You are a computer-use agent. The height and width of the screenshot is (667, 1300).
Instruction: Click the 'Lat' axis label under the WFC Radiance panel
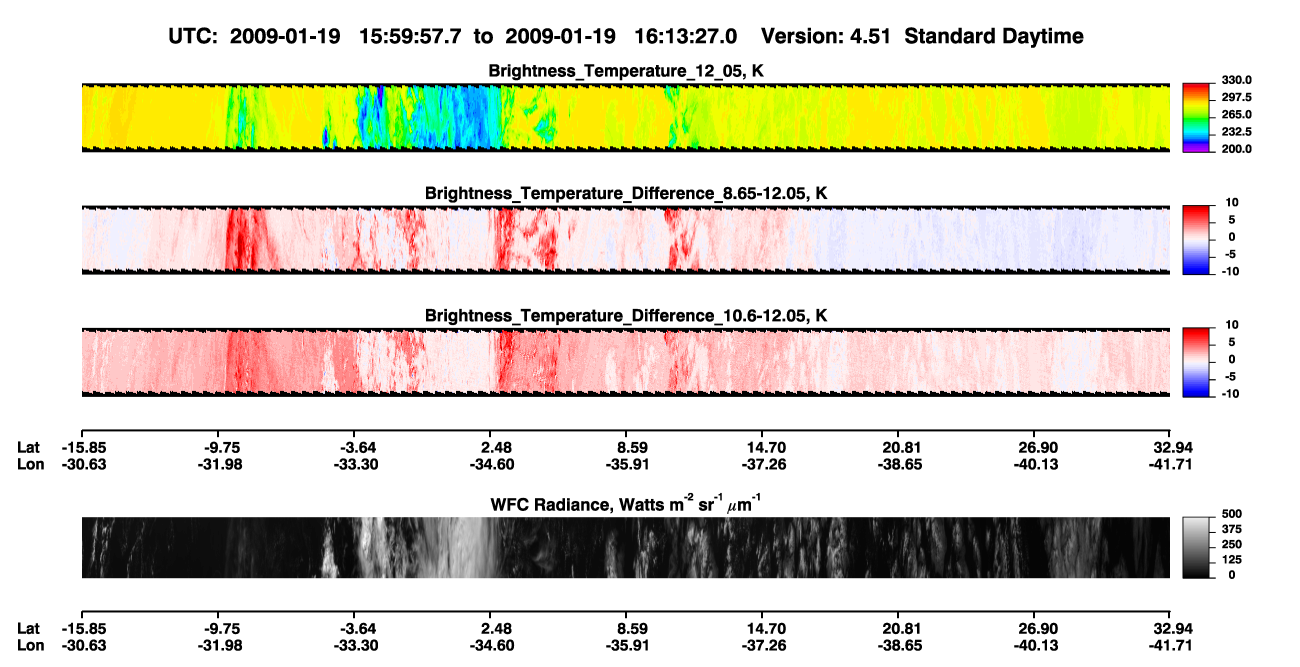(29, 629)
